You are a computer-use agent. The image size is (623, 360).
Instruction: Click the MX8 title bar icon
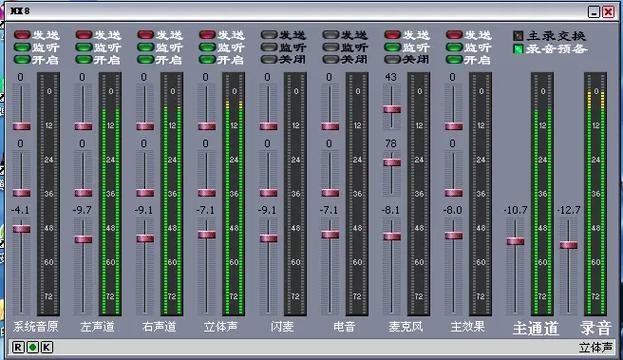click(x=20, y=11)
